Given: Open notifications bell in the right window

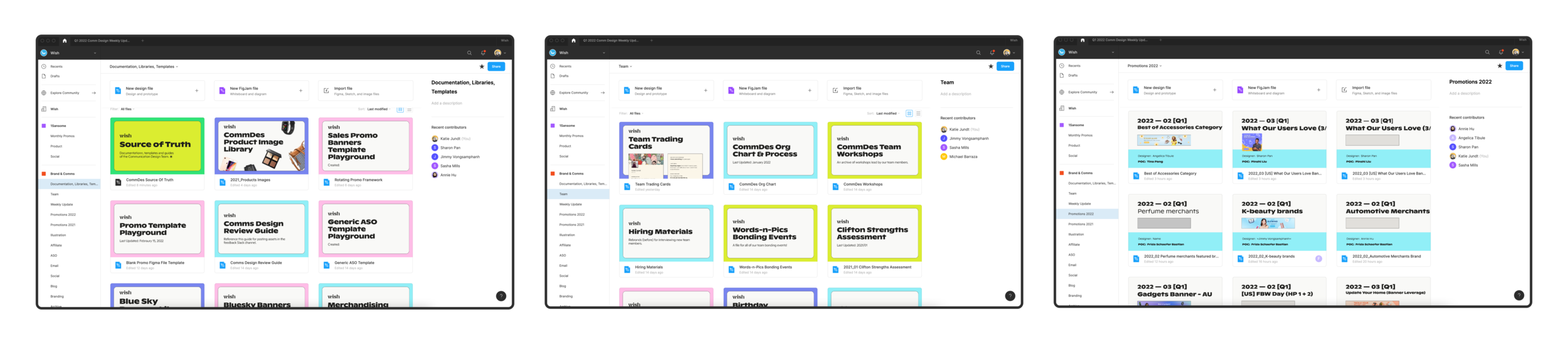Looking at the screenshot, I should click(x=1501, y=52).
